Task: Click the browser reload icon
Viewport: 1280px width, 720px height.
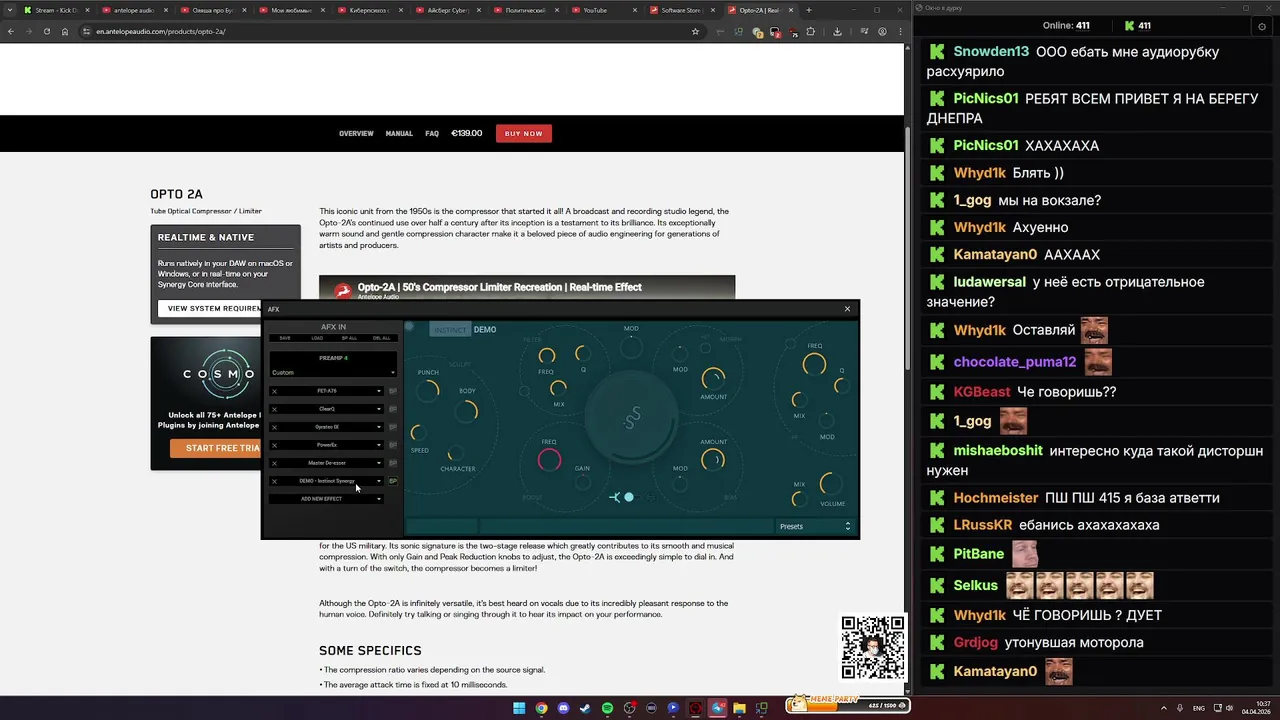Action: pos(46,31)
